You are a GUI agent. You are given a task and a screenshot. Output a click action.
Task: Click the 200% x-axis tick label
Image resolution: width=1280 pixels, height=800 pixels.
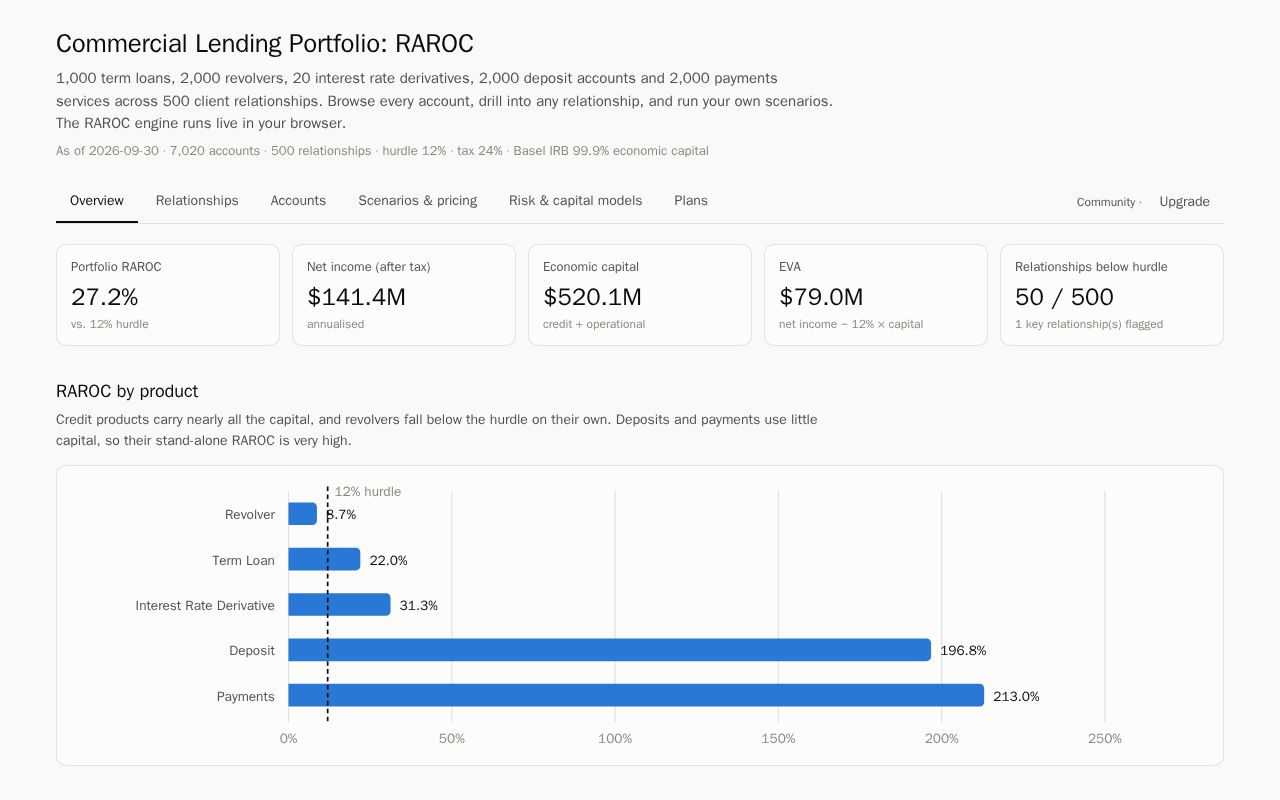coord(941,739)
